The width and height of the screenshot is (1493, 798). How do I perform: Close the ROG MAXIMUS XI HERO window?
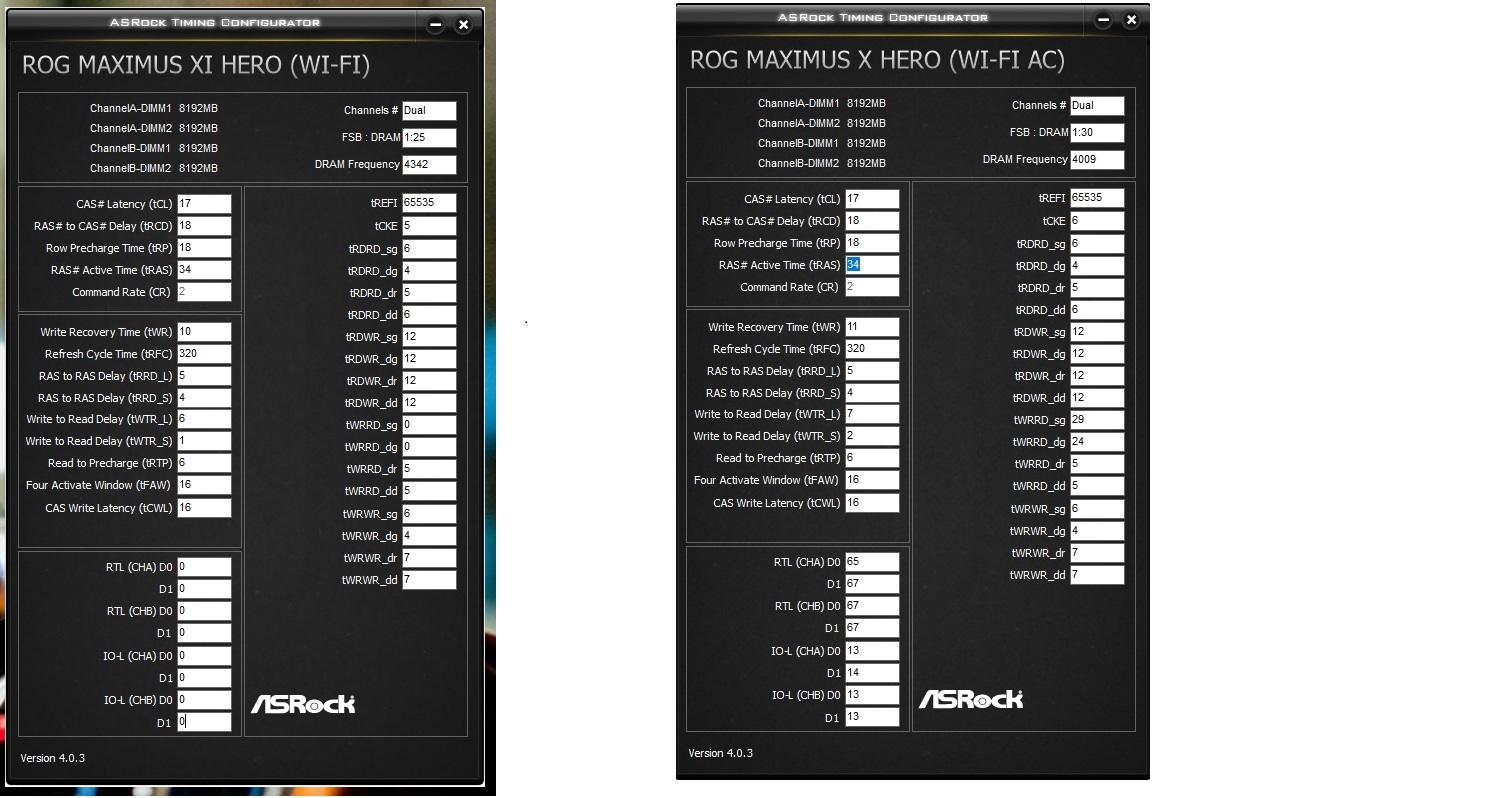click(463, 25)
